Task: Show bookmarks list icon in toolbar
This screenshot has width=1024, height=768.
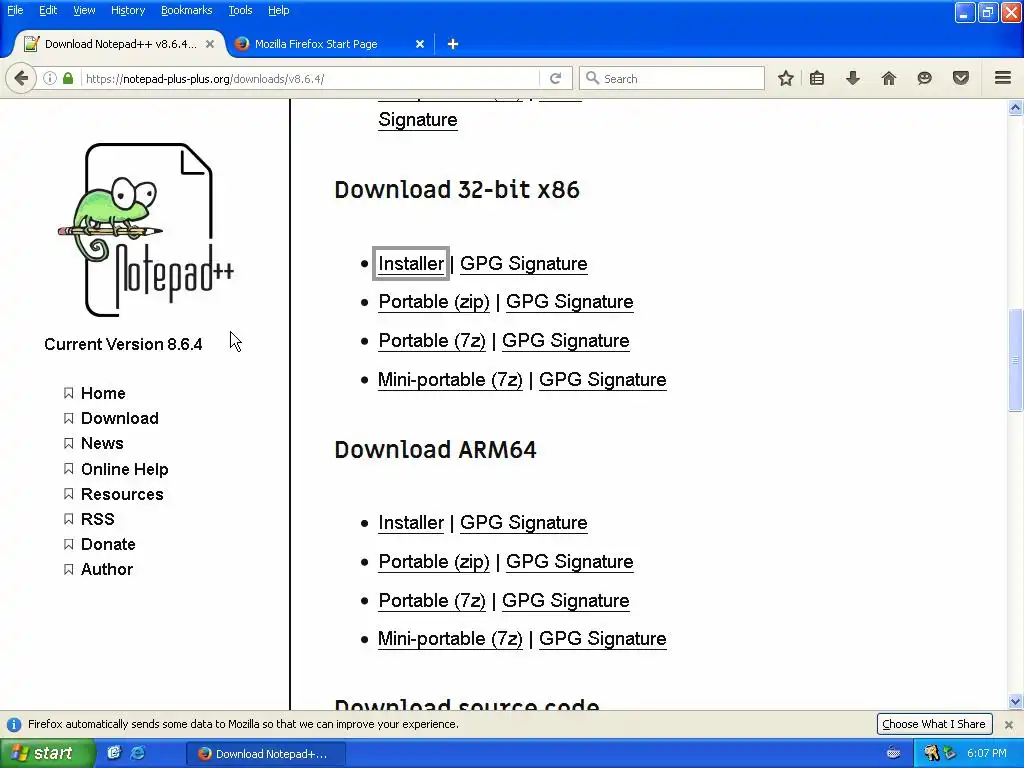Action: coord(817,78)
